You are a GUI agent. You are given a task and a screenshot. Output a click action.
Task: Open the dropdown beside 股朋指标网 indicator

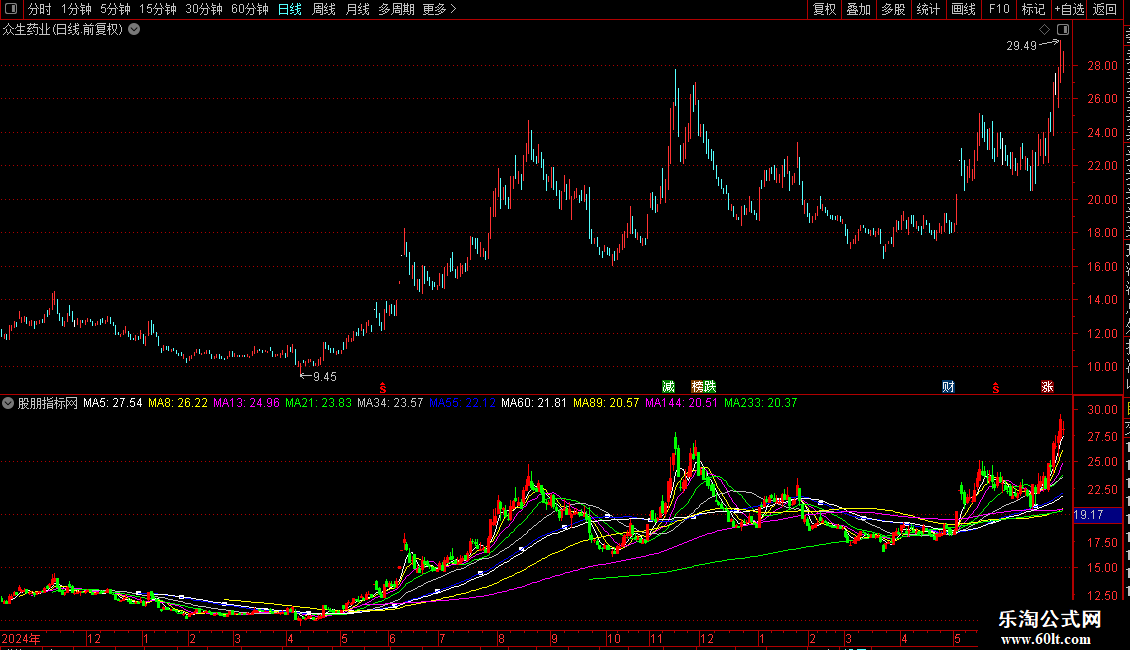tap(8, 403)
